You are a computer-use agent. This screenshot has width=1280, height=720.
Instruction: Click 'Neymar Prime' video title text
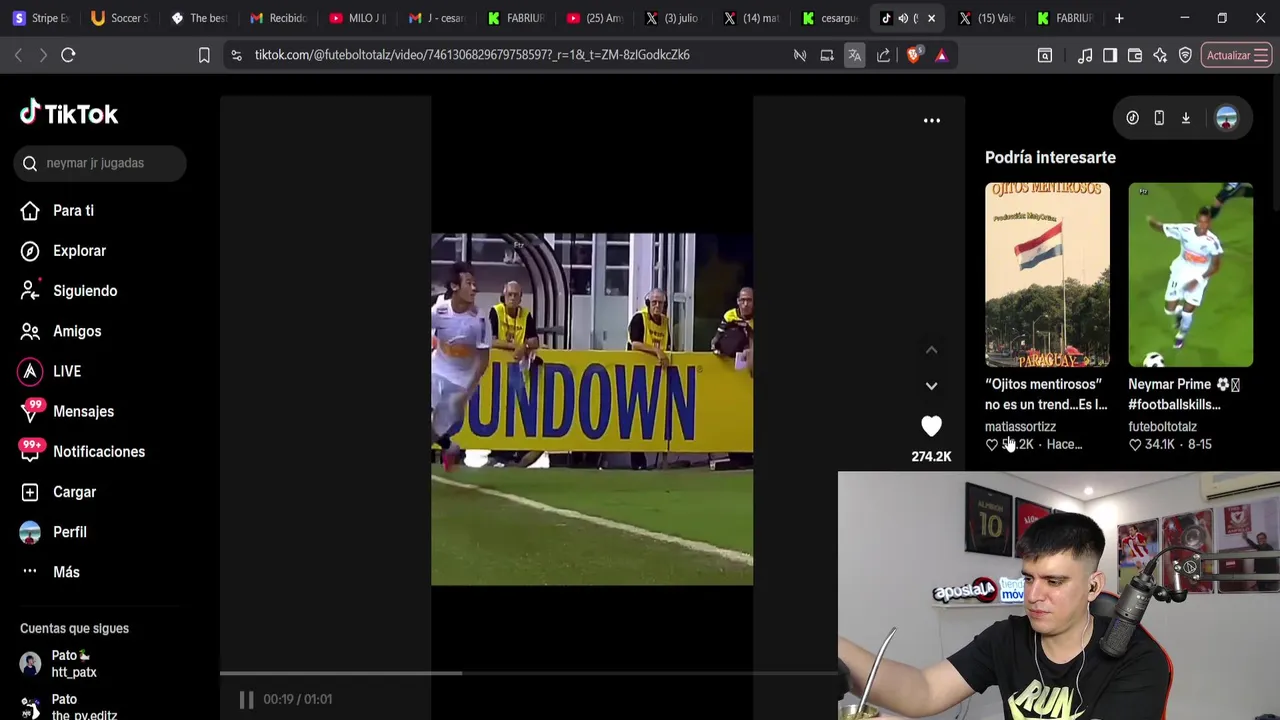[x=1184, y=394]
